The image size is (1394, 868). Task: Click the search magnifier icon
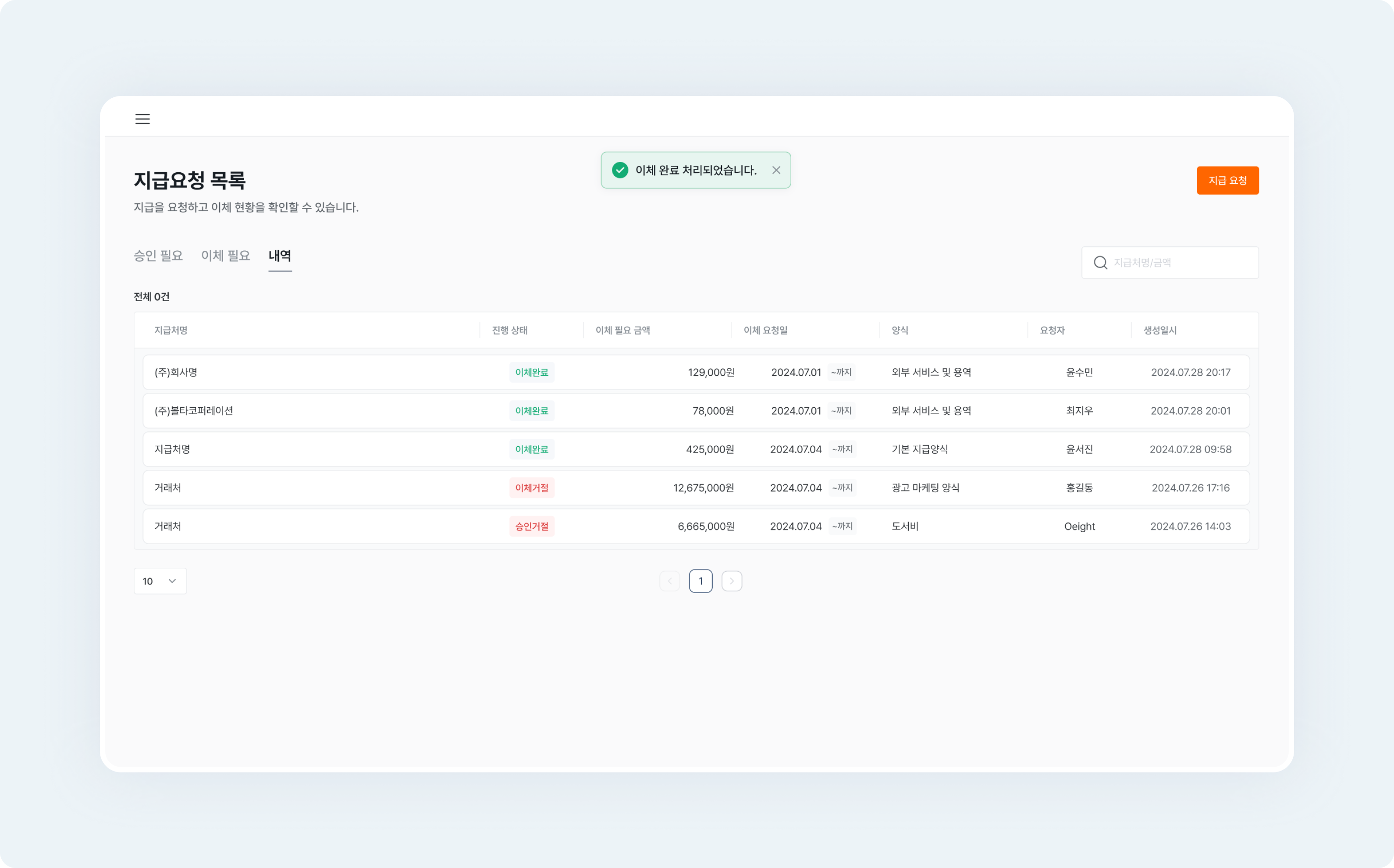point(1100,262)
